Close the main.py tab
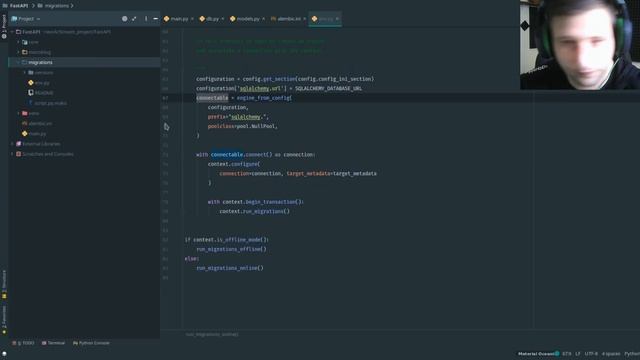 pyautogui.click(x=192, y=19)
